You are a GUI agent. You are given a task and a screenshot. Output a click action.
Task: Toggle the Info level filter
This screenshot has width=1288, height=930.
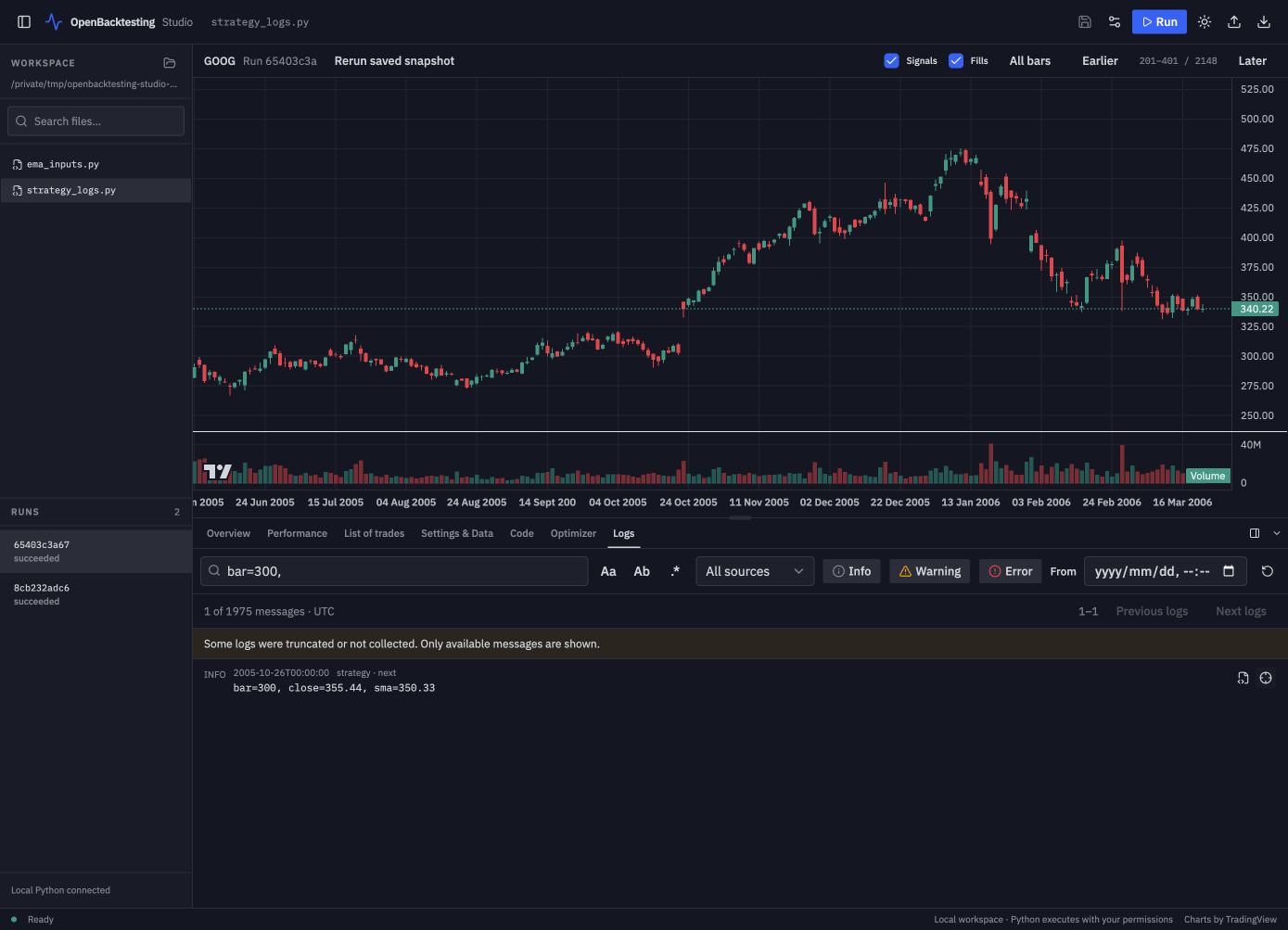point(851,571)
